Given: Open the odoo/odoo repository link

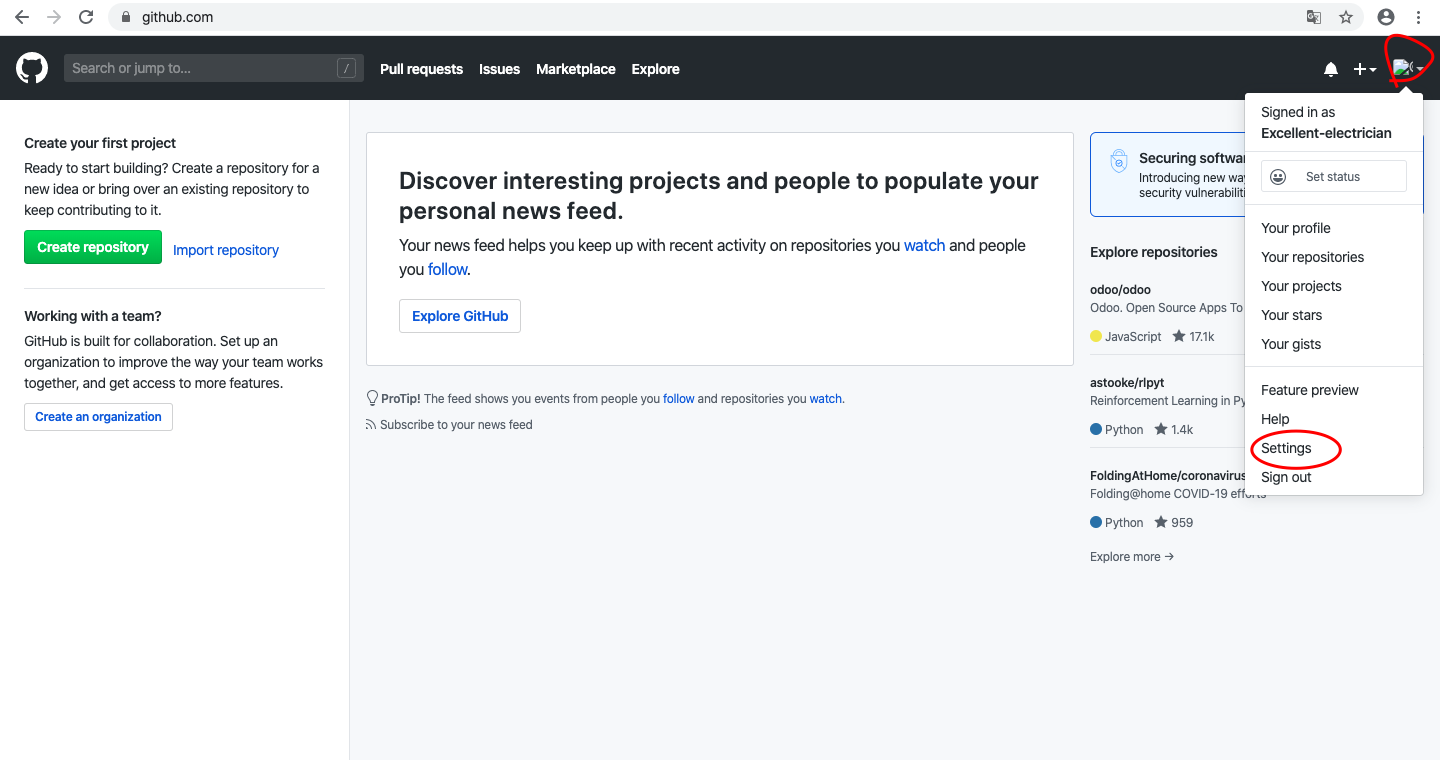Looking at the screenshot, I should pos(1120,289).
